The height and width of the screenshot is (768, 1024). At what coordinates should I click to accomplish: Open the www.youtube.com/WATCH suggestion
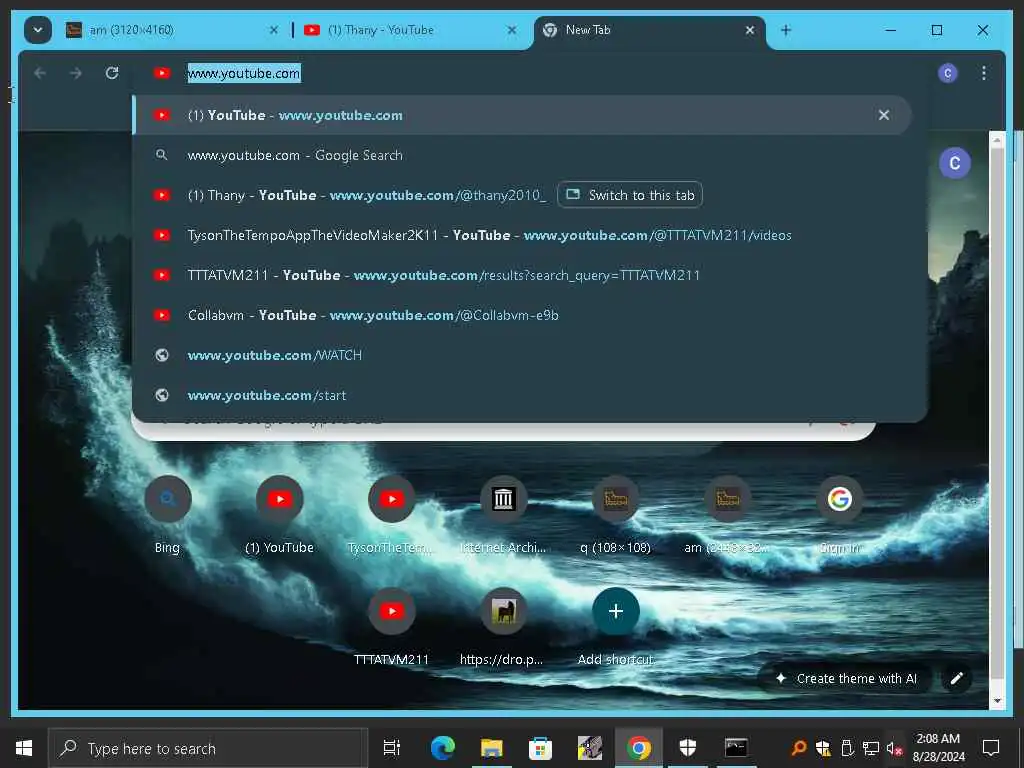click(522, 355)
